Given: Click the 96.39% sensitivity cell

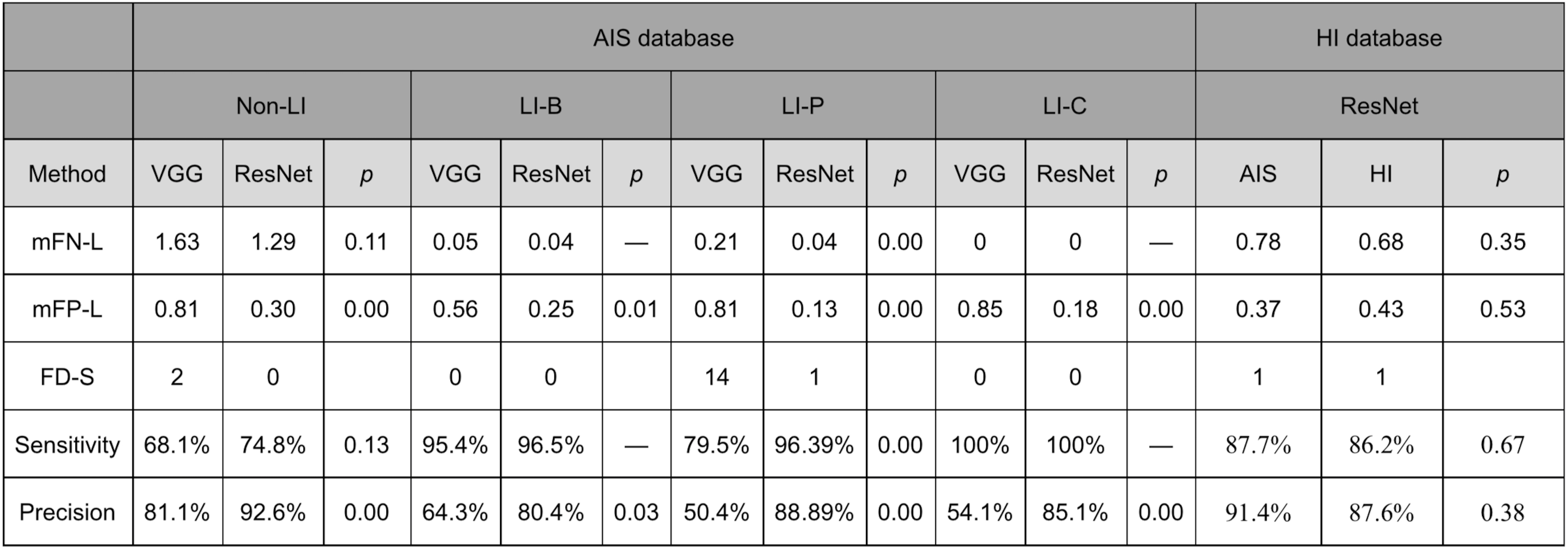Looking at the screenshot, I should (x=814, y=445).
